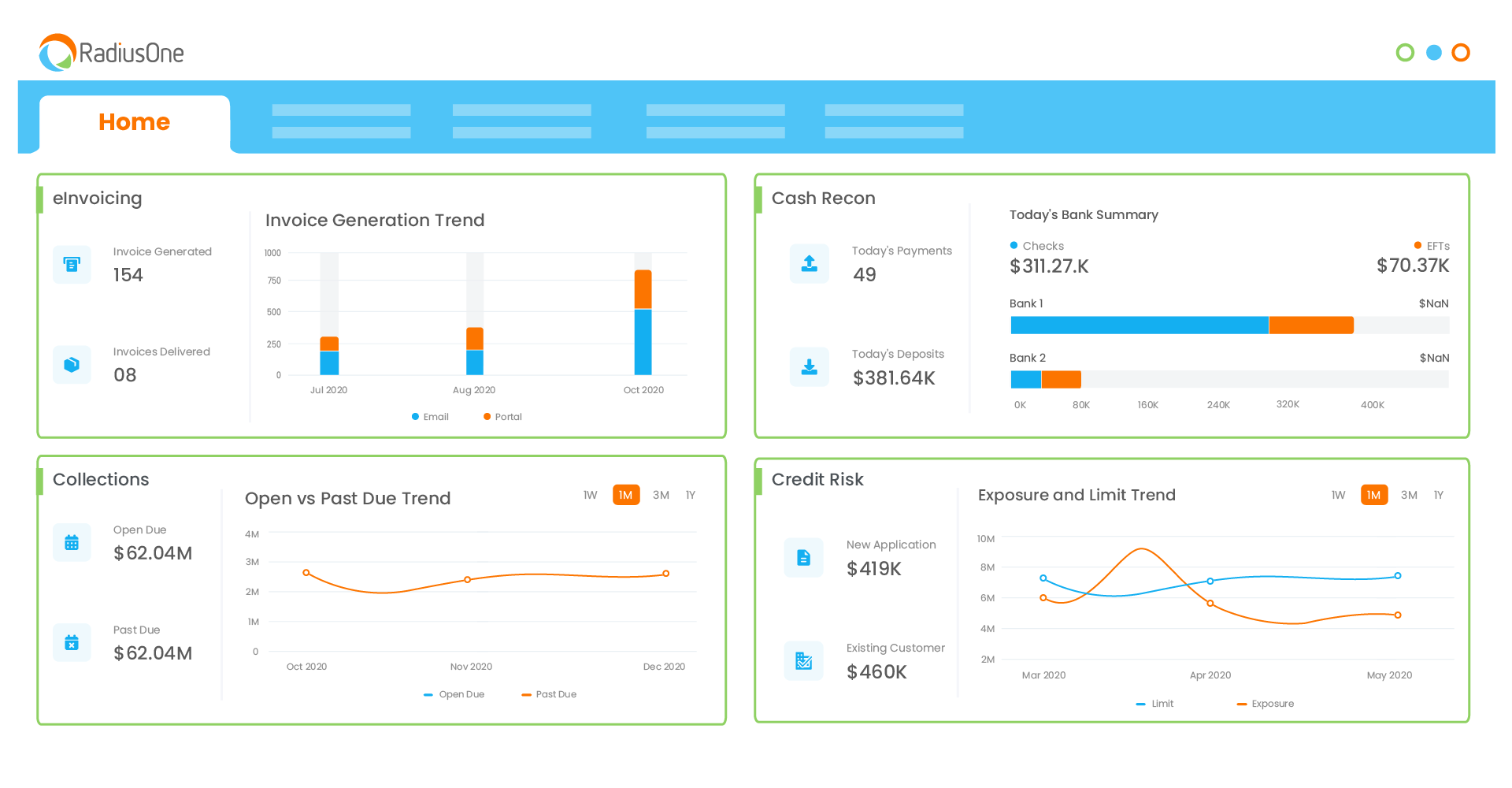Click the EFTs legend label
1512x788 pixels.
(1437, 245)
